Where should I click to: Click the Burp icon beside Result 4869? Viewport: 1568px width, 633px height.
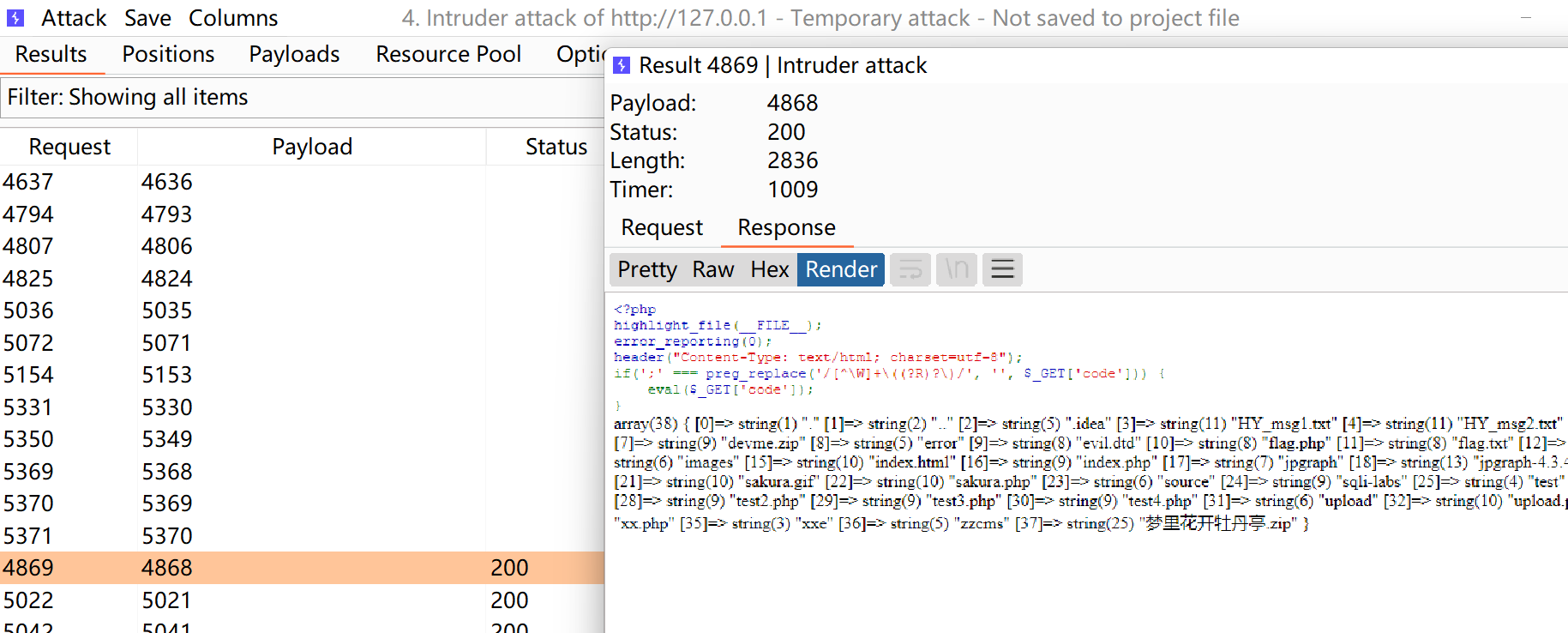622,65
